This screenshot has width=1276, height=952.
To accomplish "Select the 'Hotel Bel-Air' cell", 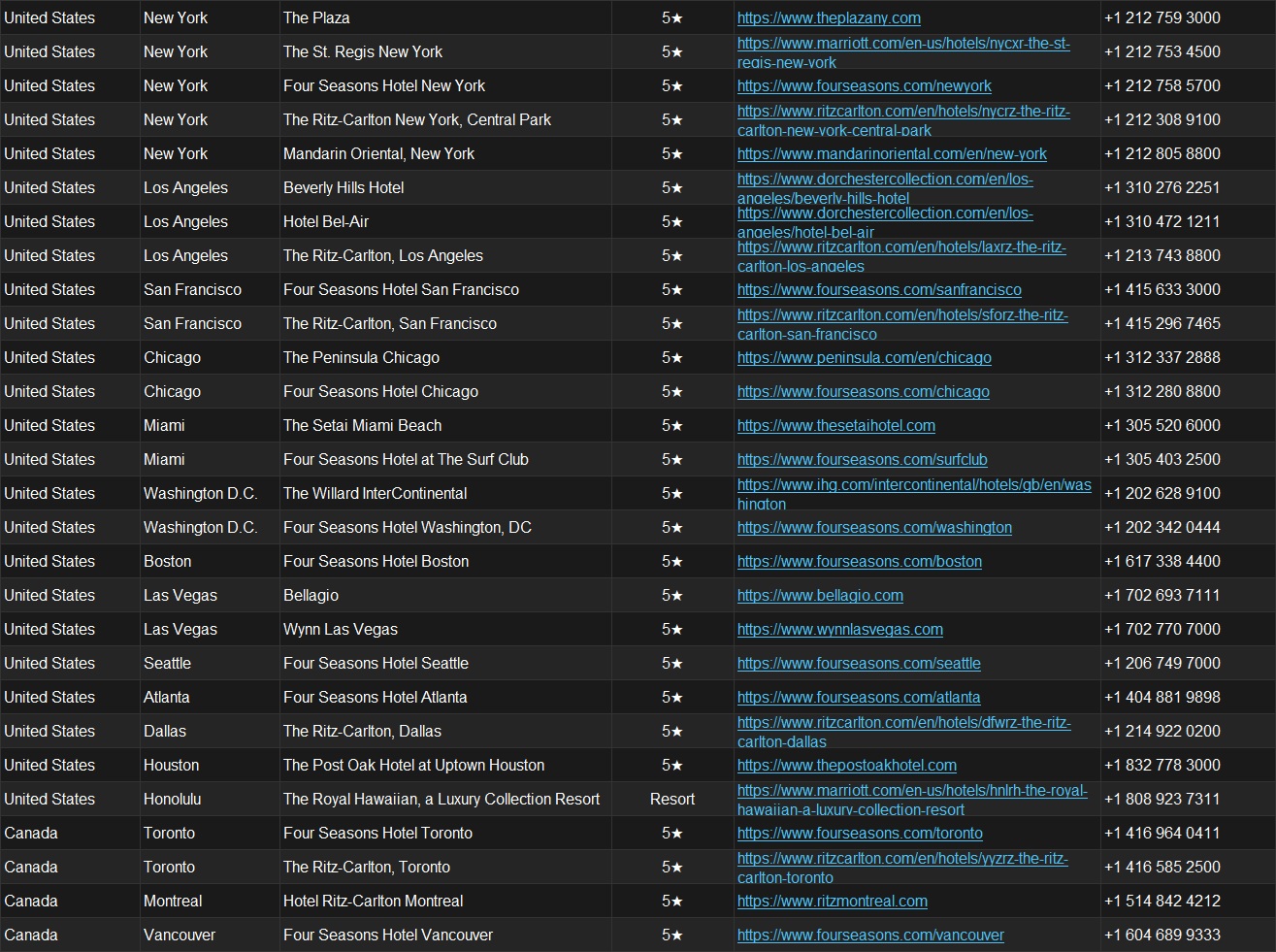I will click(445, 221).
